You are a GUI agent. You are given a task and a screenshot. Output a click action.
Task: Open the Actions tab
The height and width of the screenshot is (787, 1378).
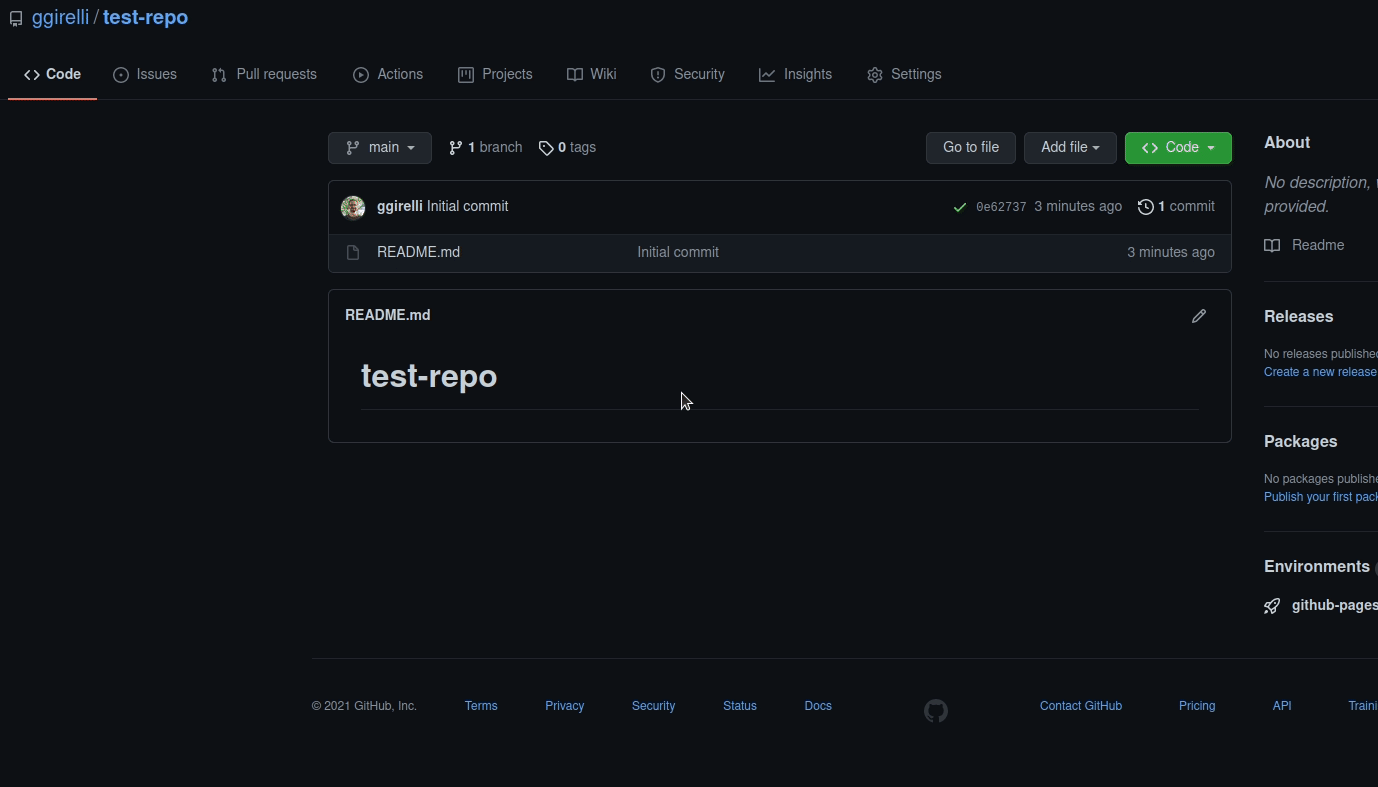388,74
